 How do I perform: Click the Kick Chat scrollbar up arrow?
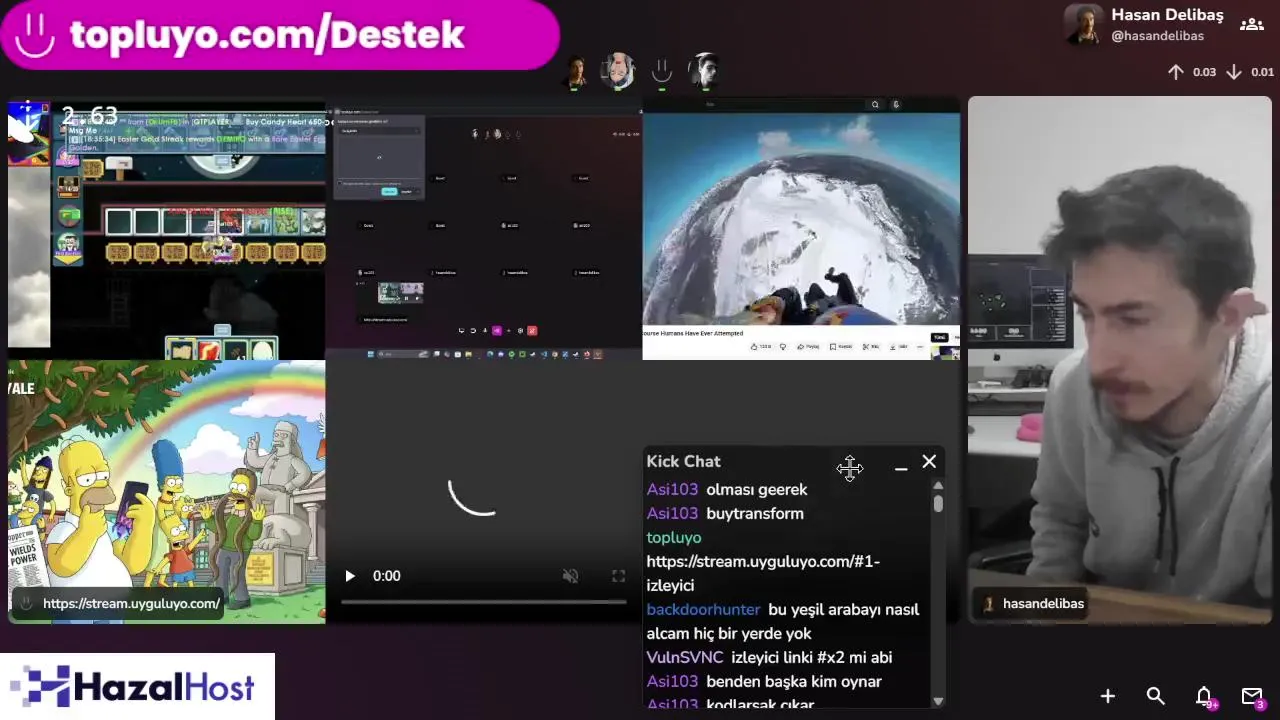(938, 486)
